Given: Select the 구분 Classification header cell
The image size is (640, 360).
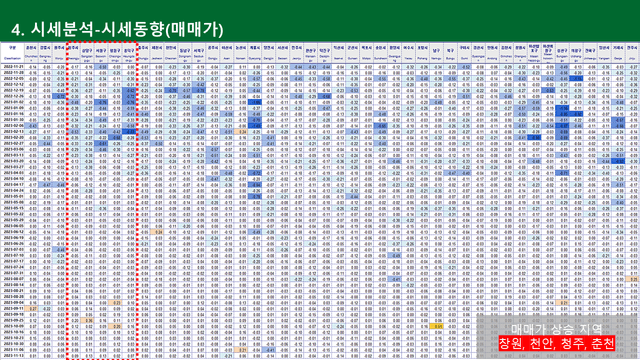Looking at the screenshot, I should (x=12, y=53).
